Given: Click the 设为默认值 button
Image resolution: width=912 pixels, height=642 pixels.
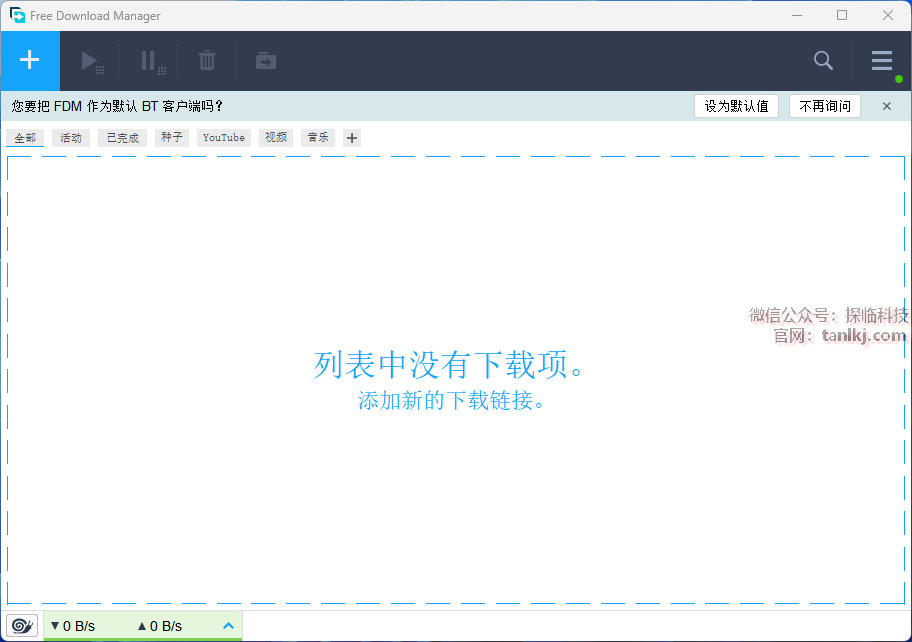Looking at the screenshot, I should (736, 106).
